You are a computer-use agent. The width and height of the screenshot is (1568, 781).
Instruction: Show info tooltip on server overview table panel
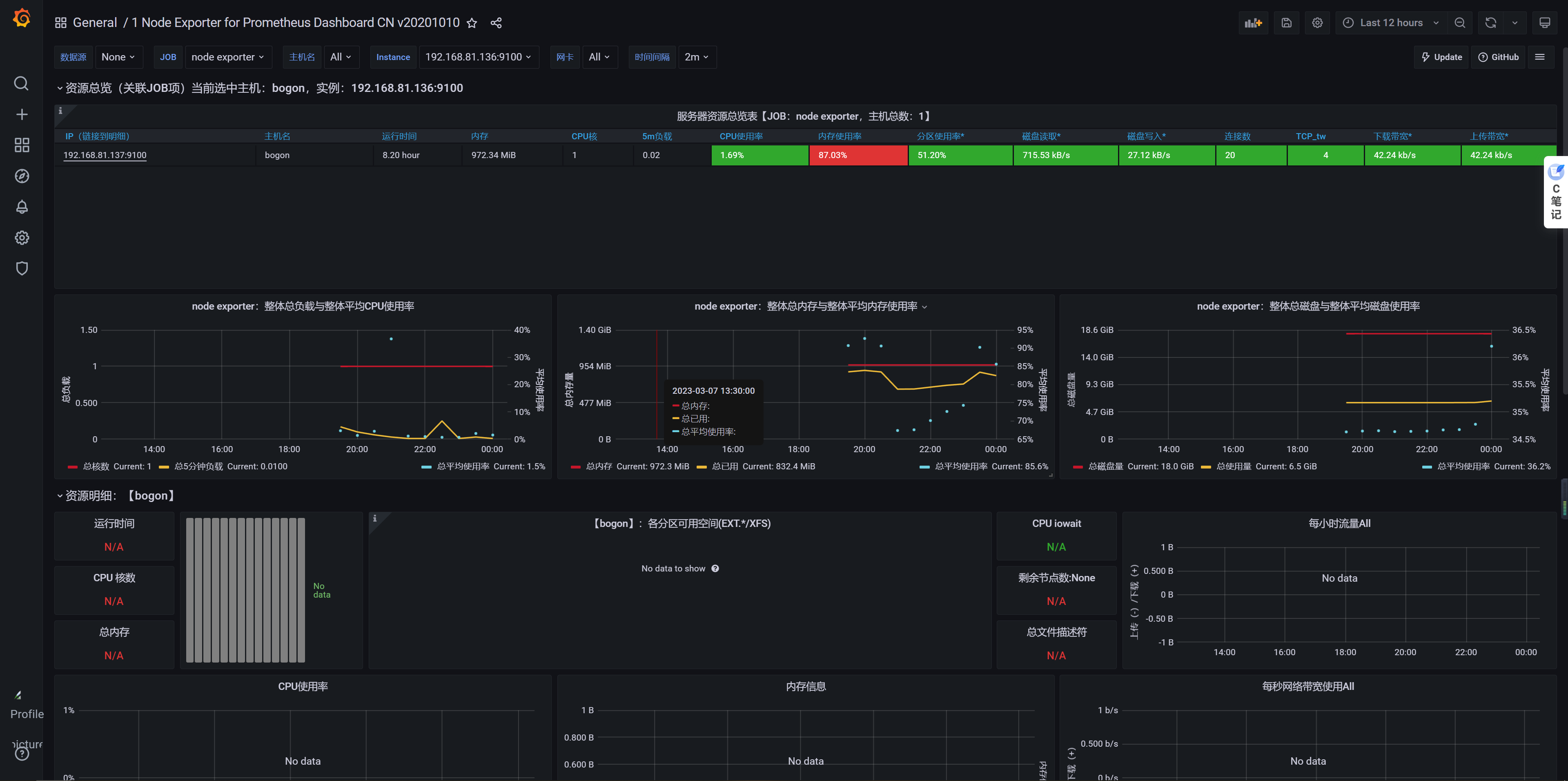pyautogui.click(x=60, y=111)
